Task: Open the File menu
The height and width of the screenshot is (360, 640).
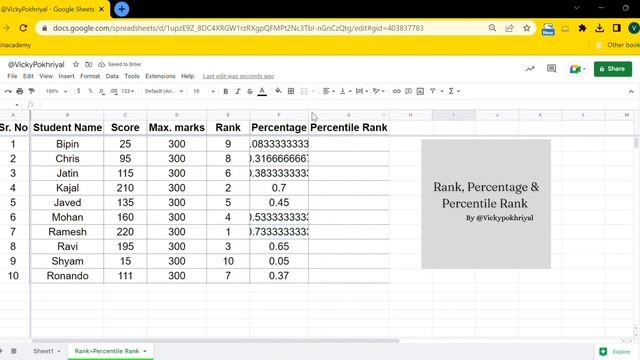Action: (x=12, y=76)
